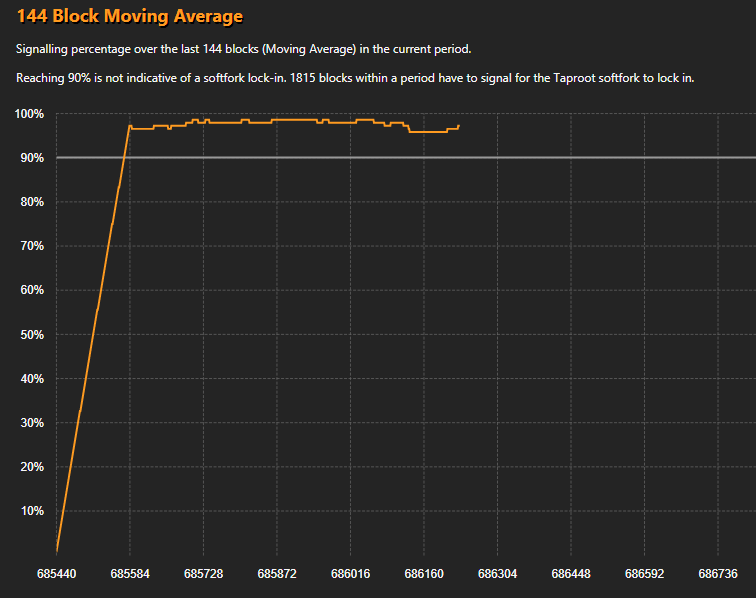Click block height label 685872
Viewport: 756px width, 598px height.
click(x=277, y=574)
